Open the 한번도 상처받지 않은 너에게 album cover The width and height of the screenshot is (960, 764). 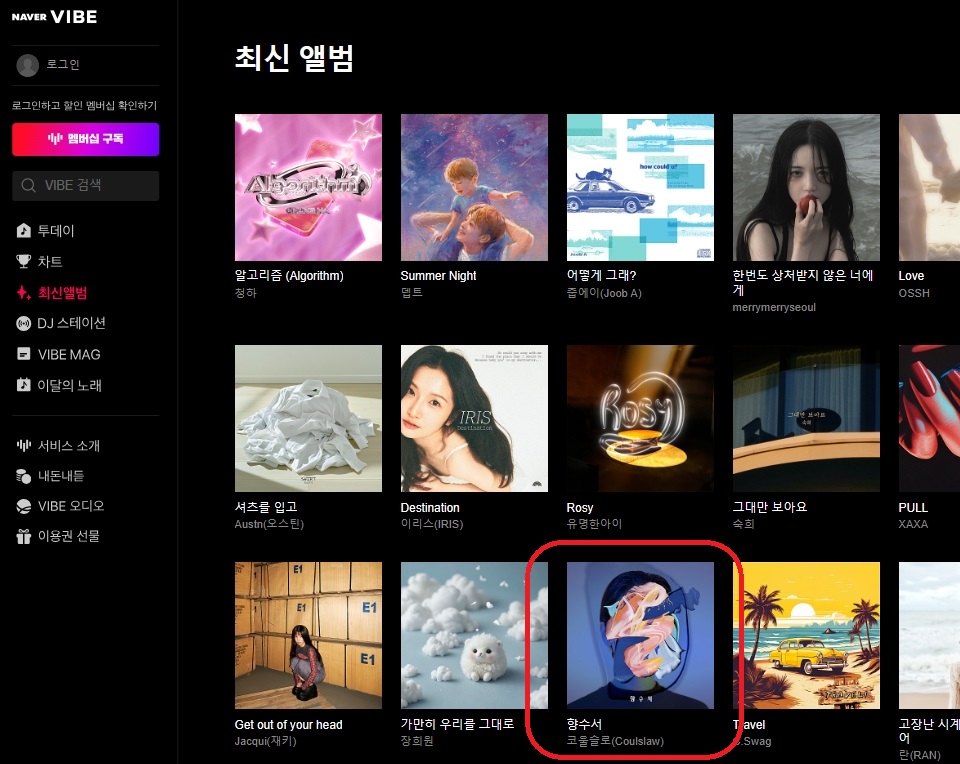pos(806,187)
